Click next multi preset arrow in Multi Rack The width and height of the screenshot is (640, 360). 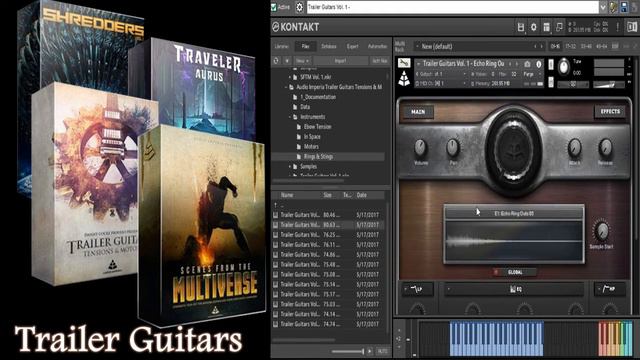coord(542,47)
